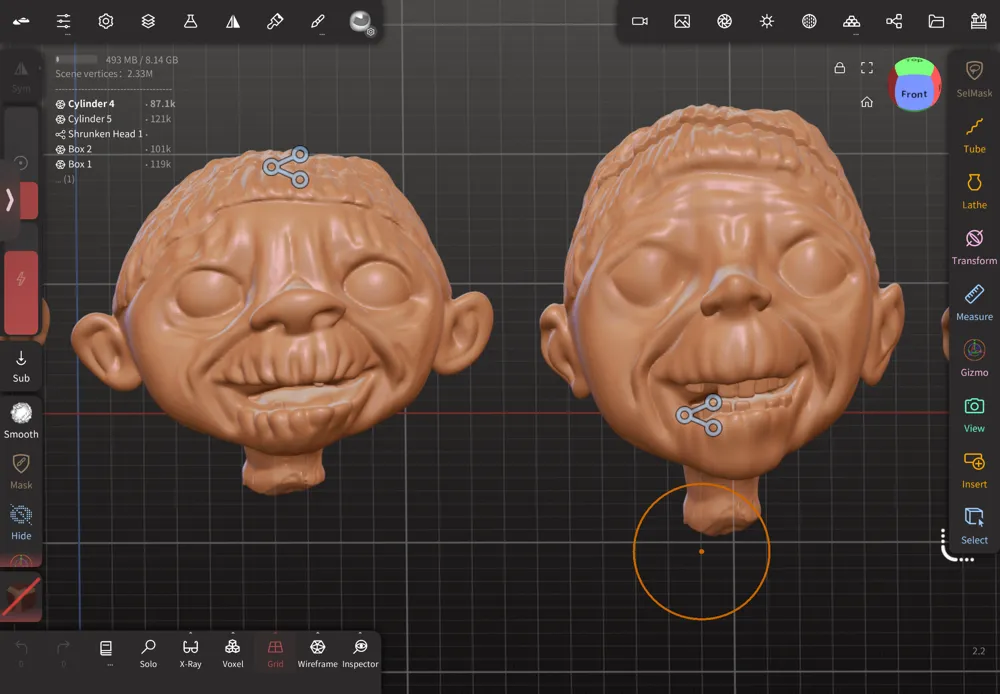
Task: Select Box 1 in scene list
Action: tap(115, 164)
